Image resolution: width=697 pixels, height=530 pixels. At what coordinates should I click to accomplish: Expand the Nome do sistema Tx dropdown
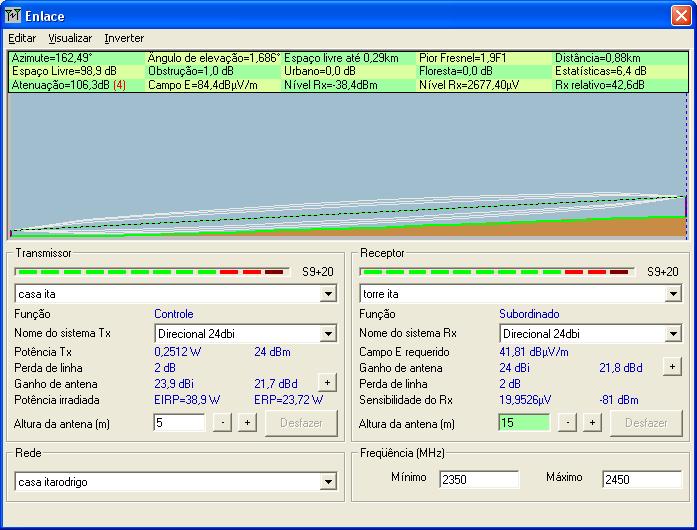point(328,334)
